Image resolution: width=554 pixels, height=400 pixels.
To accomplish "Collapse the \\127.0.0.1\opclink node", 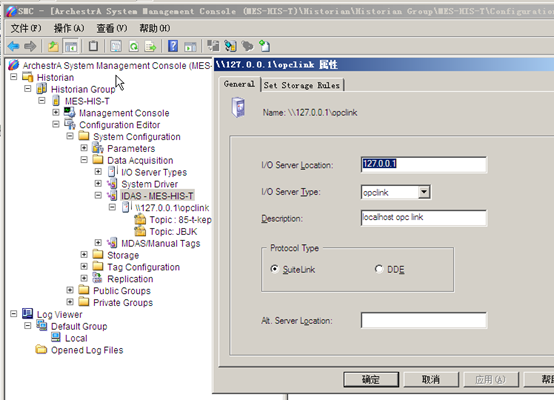I will click(x=112, y=207).
